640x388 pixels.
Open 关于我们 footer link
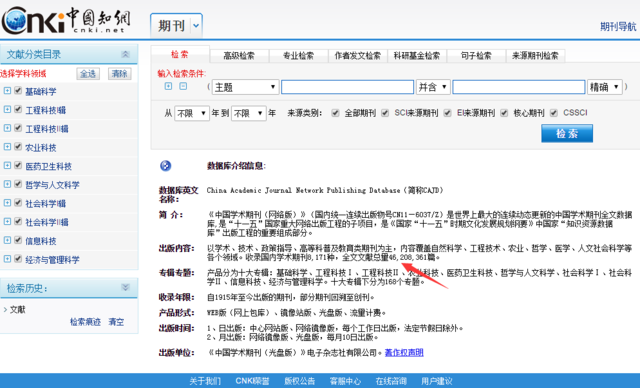coord(205,381)
